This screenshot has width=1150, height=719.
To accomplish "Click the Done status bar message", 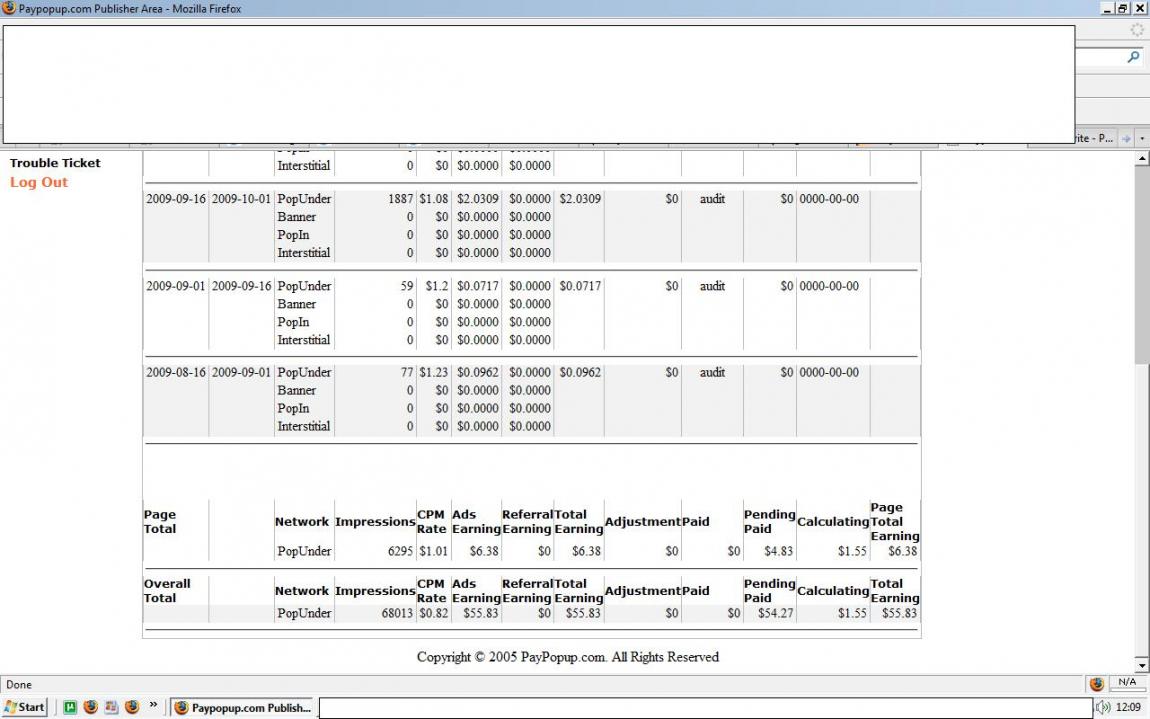I will pos(19,685).
